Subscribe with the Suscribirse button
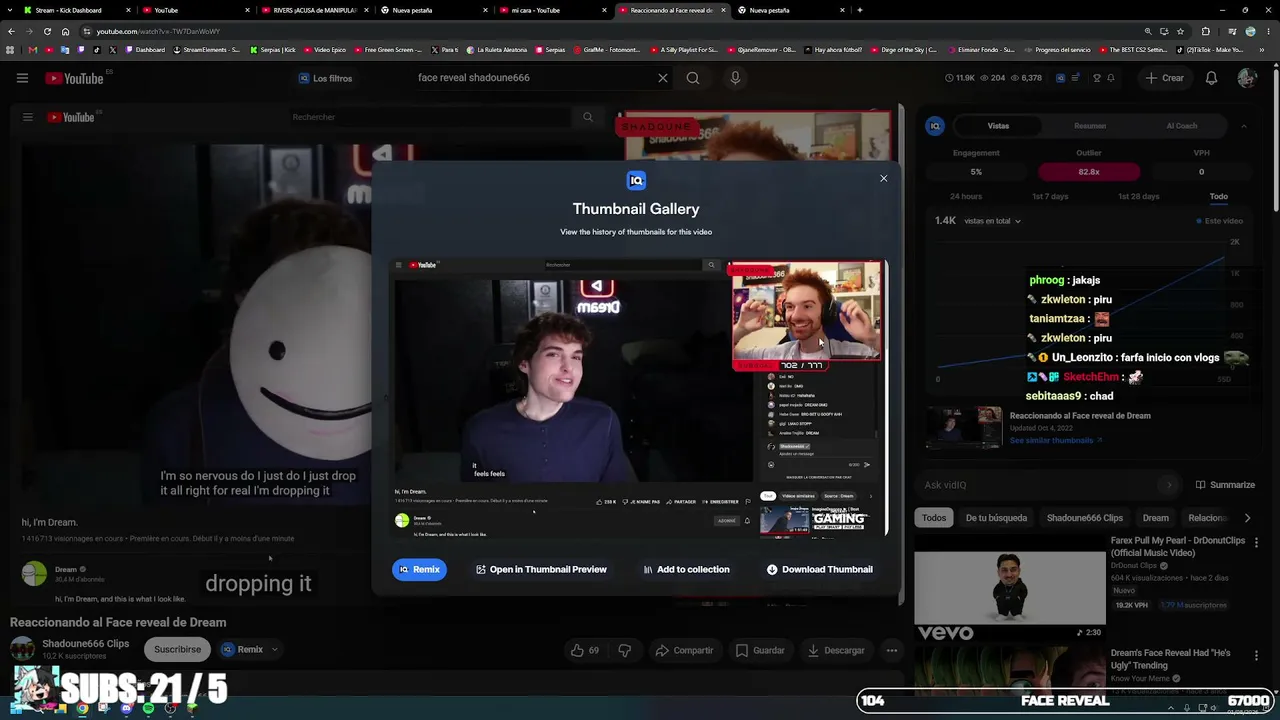This screenshot has height=720, width=1280. [x=177, y=650]
